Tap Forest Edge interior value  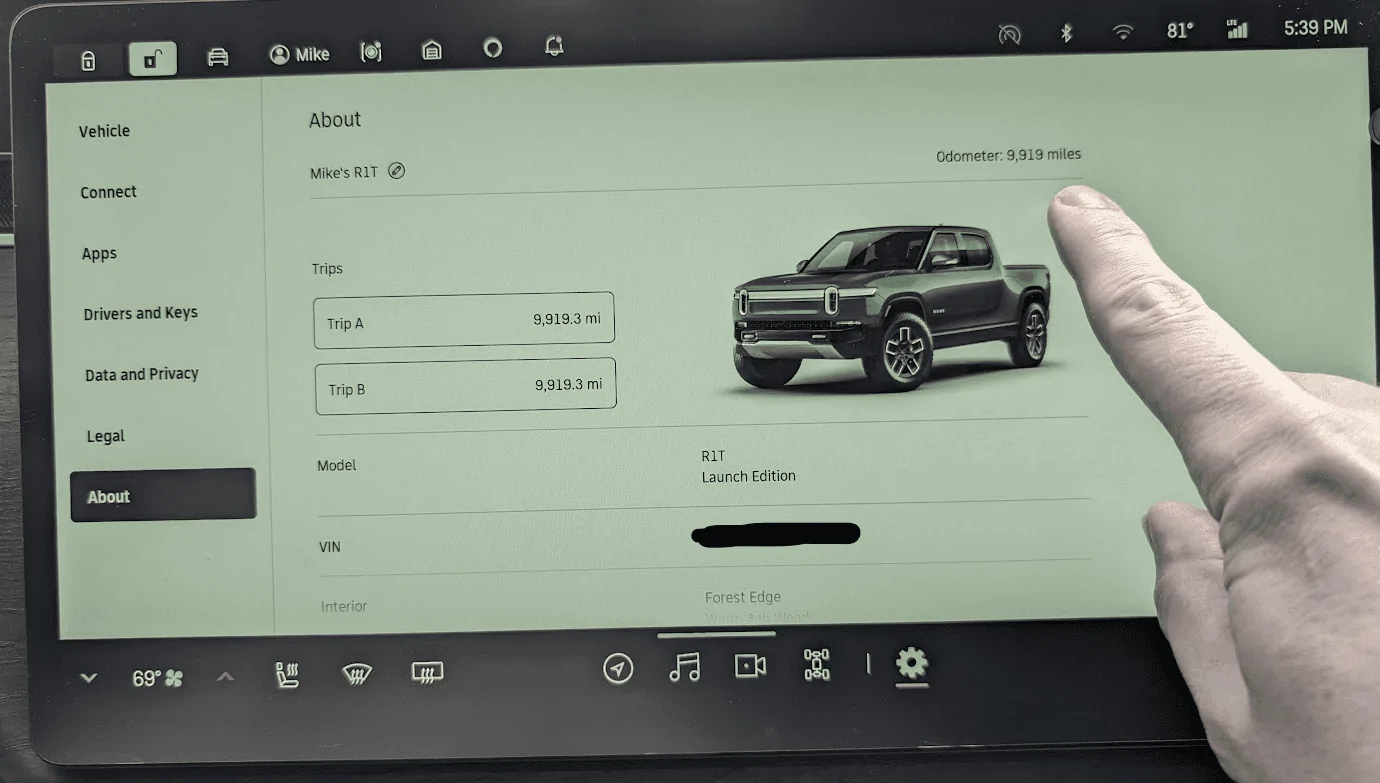click(743, 597)
